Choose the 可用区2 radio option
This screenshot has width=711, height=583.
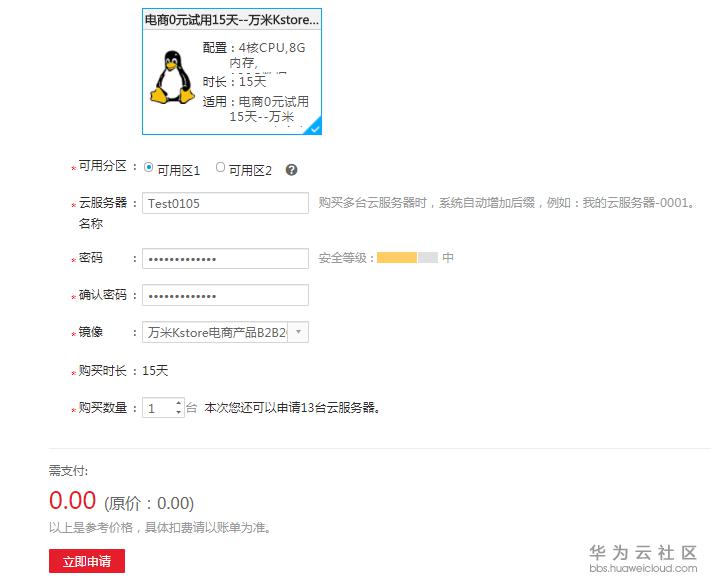[x=220, y=167]
